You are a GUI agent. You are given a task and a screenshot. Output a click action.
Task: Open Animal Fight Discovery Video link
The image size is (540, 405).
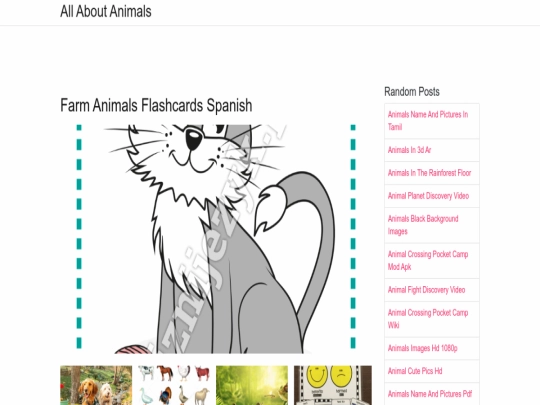point(426,290)
